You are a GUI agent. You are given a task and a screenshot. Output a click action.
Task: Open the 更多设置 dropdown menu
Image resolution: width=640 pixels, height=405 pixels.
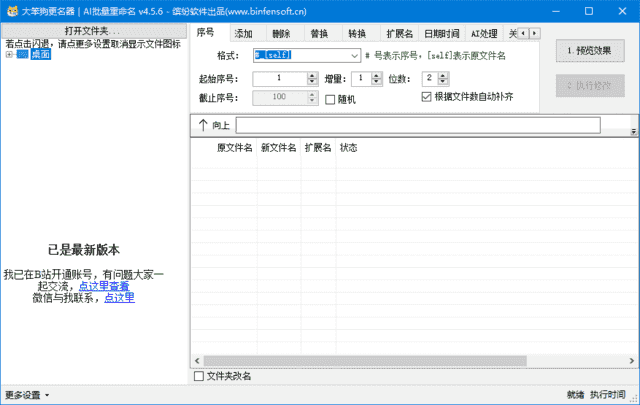(x=27, y=395)
